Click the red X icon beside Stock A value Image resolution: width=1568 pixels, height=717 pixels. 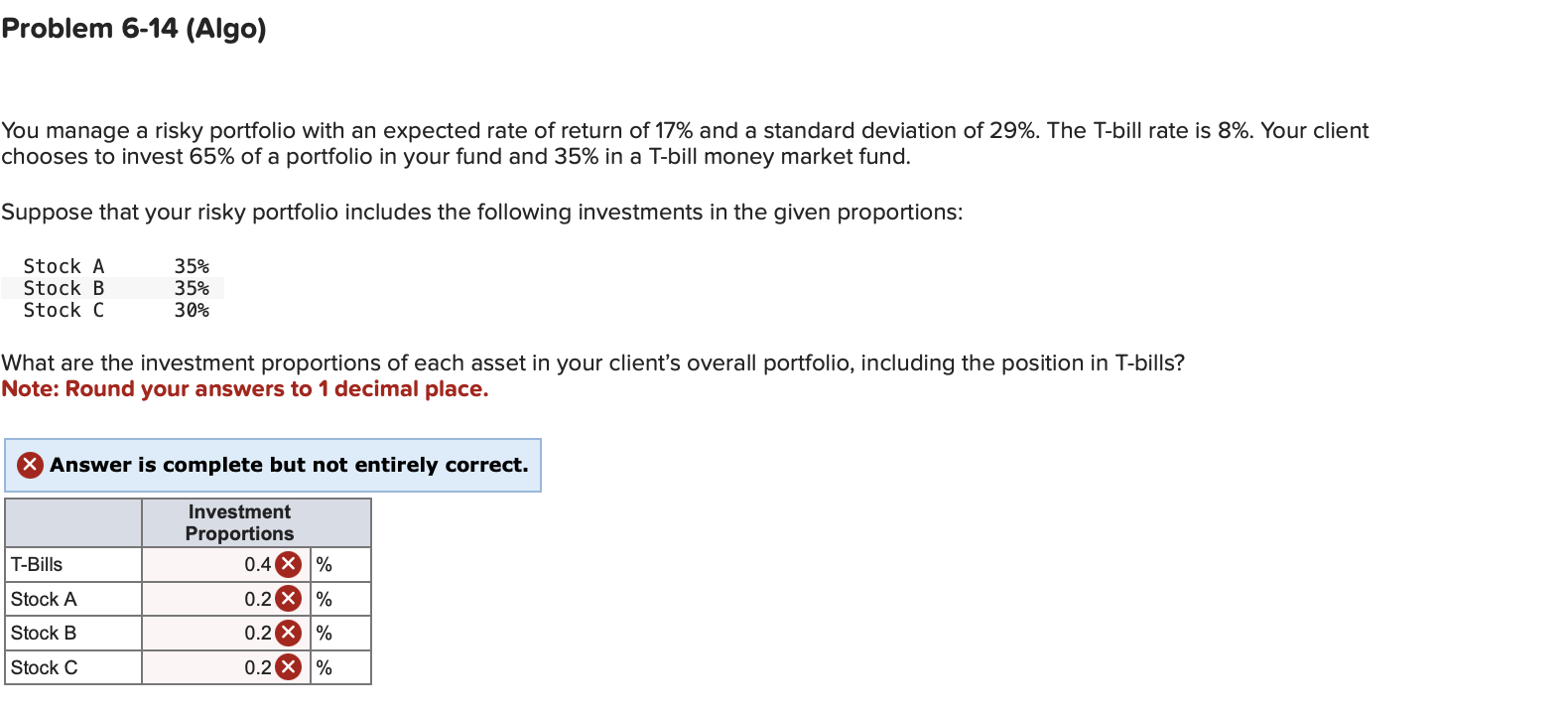pyautogui.click(x=288, y=599)
